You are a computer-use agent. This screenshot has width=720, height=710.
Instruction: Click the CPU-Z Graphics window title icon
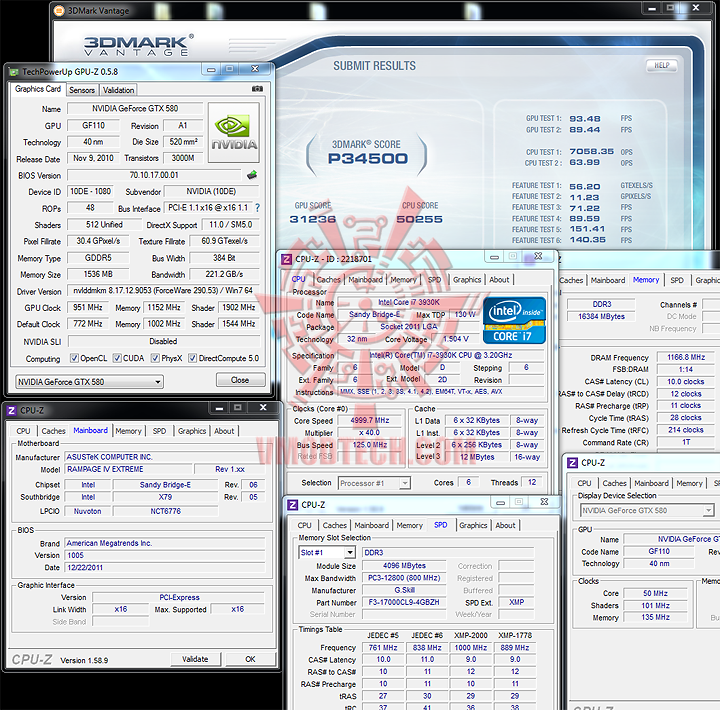coord(572,462)
